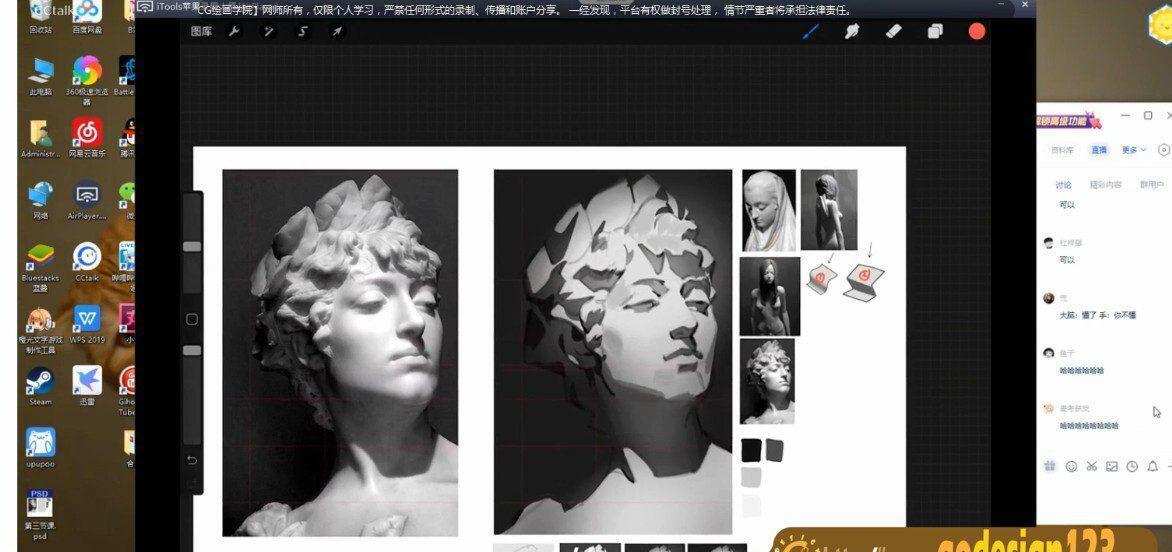Launch the AirPlayer desktop shortcut
Viewport: 1172px width, 552px height.
point(87,200)
